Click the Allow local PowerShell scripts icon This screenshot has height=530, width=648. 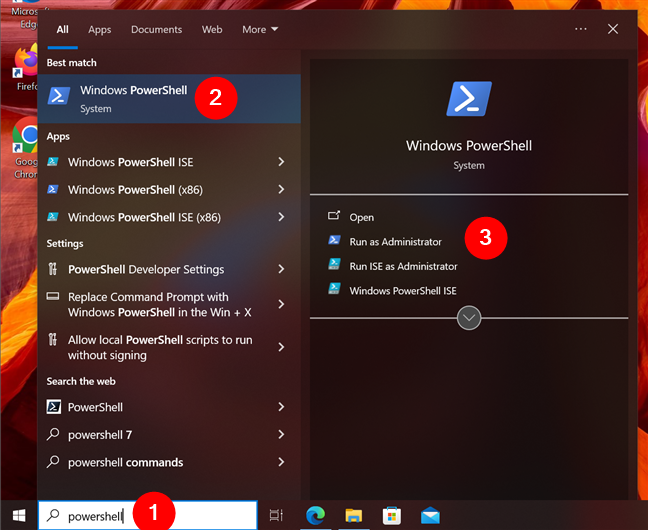click(52, 340)
